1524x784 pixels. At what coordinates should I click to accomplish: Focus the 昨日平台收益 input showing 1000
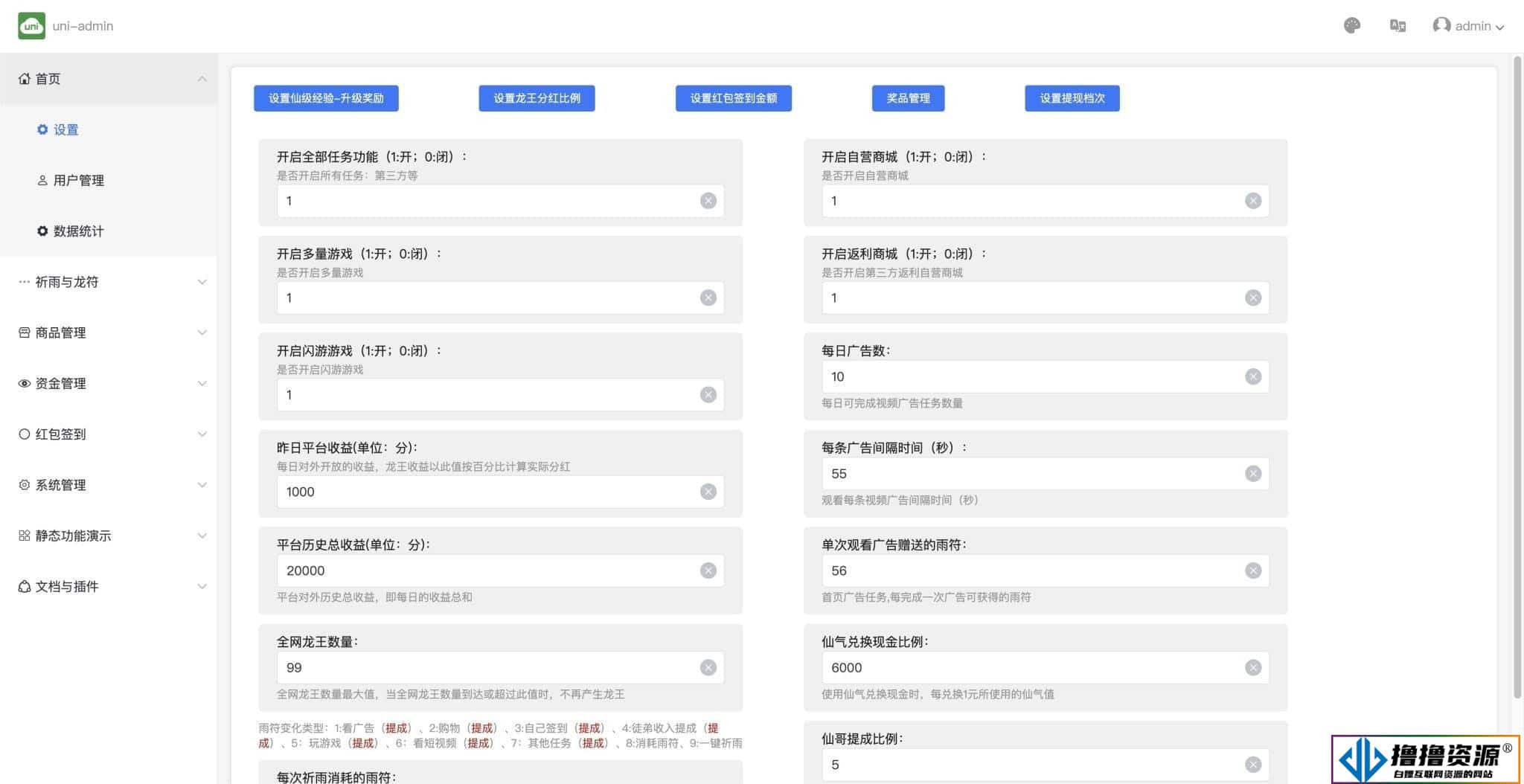(500, 492)
